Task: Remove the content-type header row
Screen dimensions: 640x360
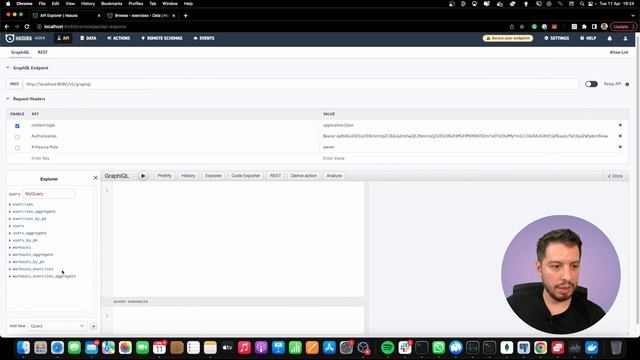Action: click(620, 125)
